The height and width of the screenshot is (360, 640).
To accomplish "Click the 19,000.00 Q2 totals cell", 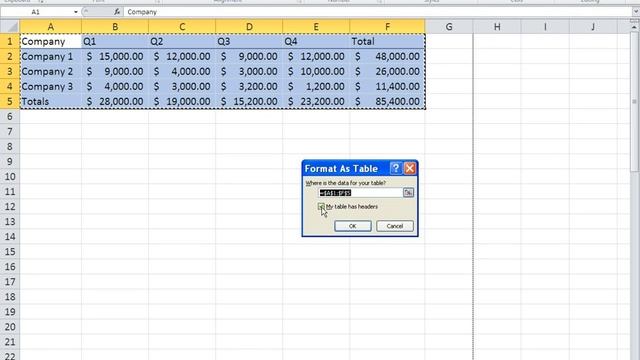I will tap(182, 101).
